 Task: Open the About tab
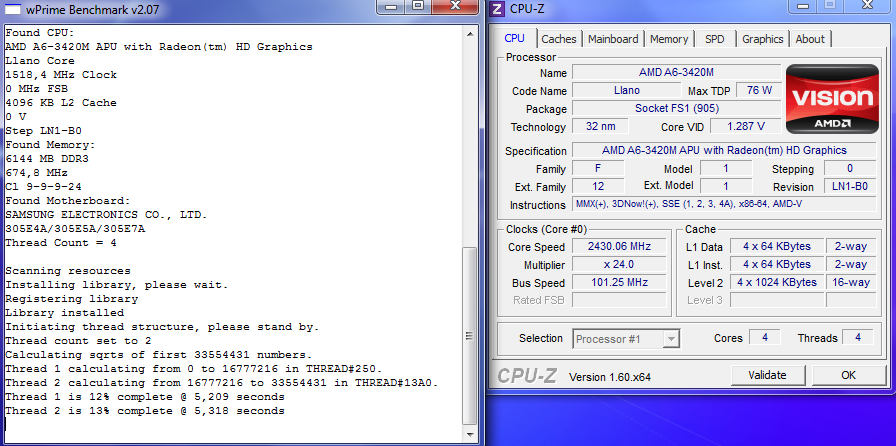coord(810,39)
